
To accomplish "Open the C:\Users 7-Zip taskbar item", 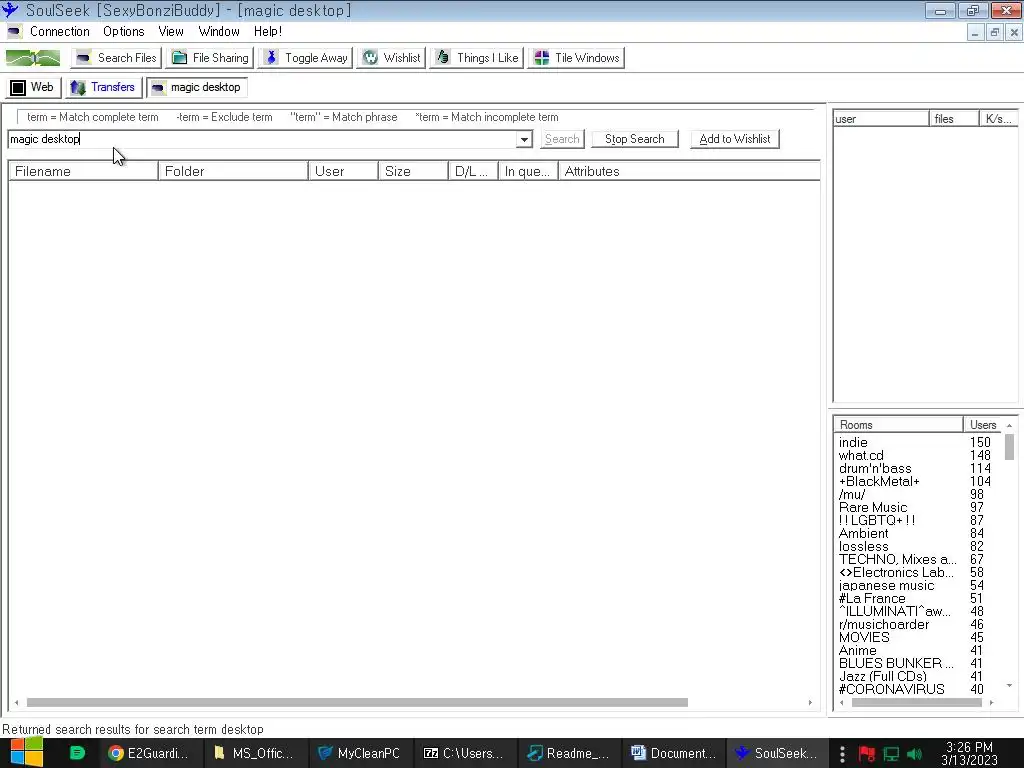I will [x=464, y=753].
